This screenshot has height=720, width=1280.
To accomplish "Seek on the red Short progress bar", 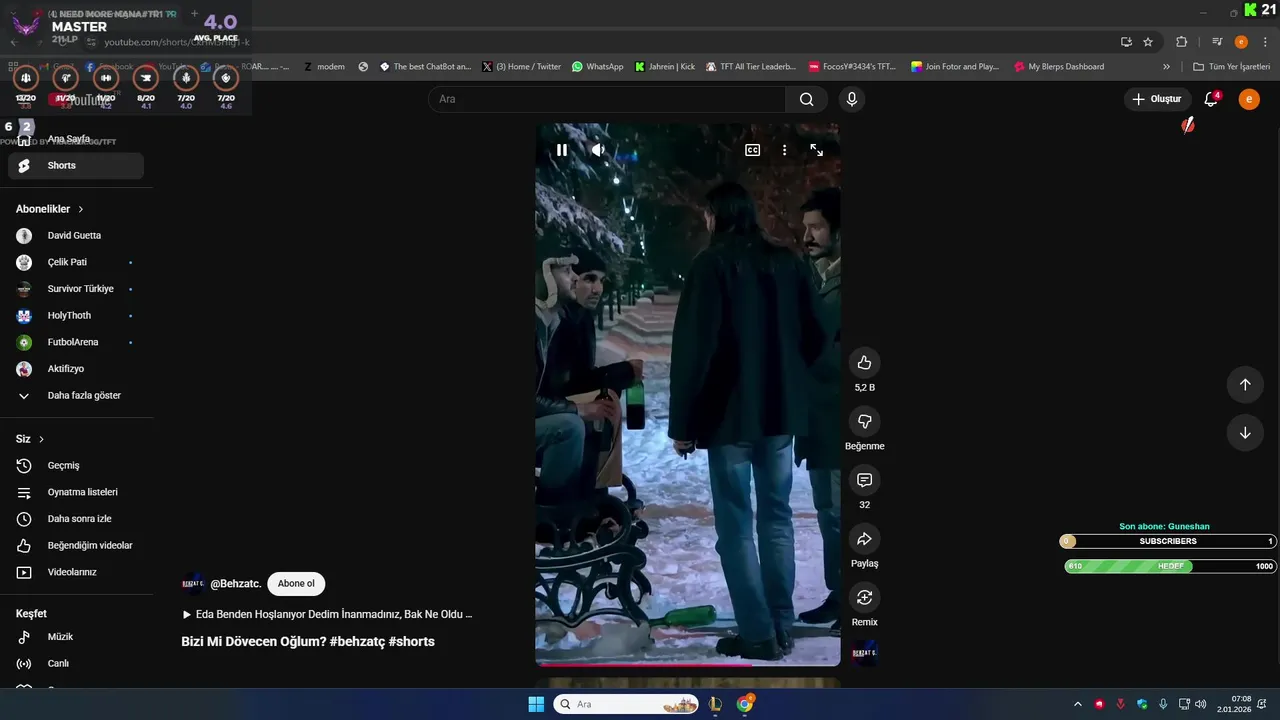I will pyautogui.click(x=688, y=665).
